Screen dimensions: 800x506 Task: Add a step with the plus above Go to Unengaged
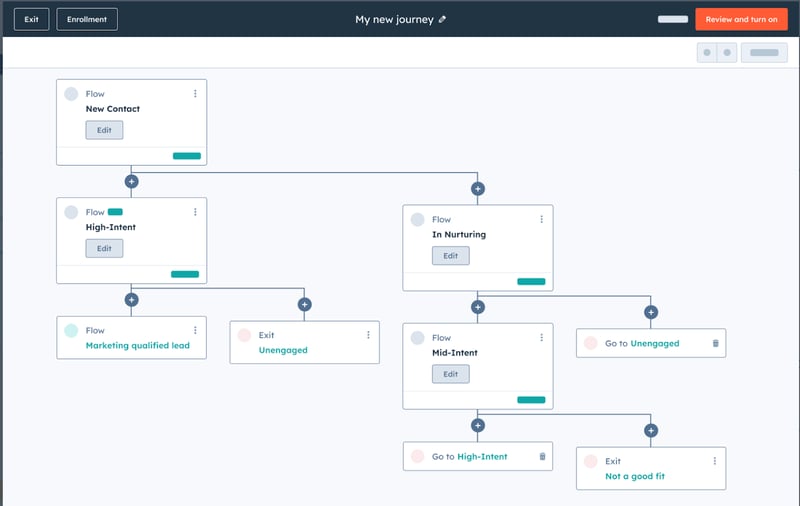[651, 312]
